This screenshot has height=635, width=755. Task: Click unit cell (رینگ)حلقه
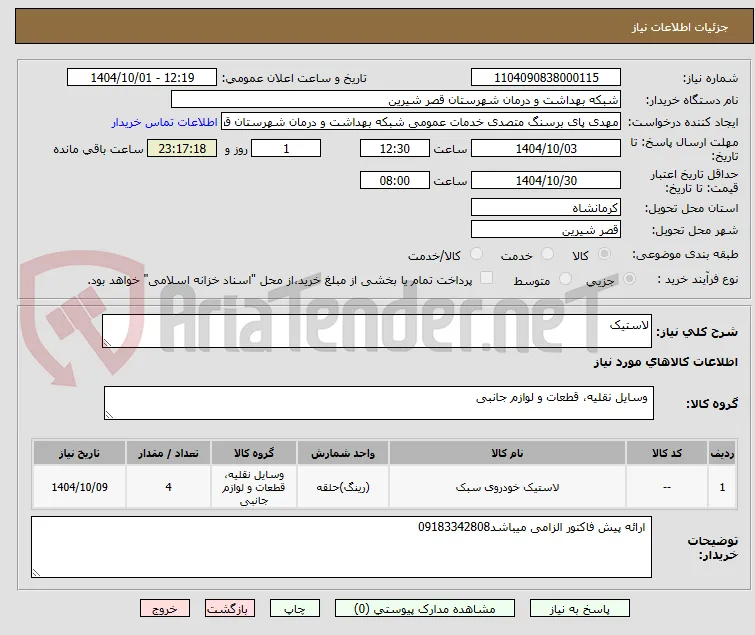(343, 487)
